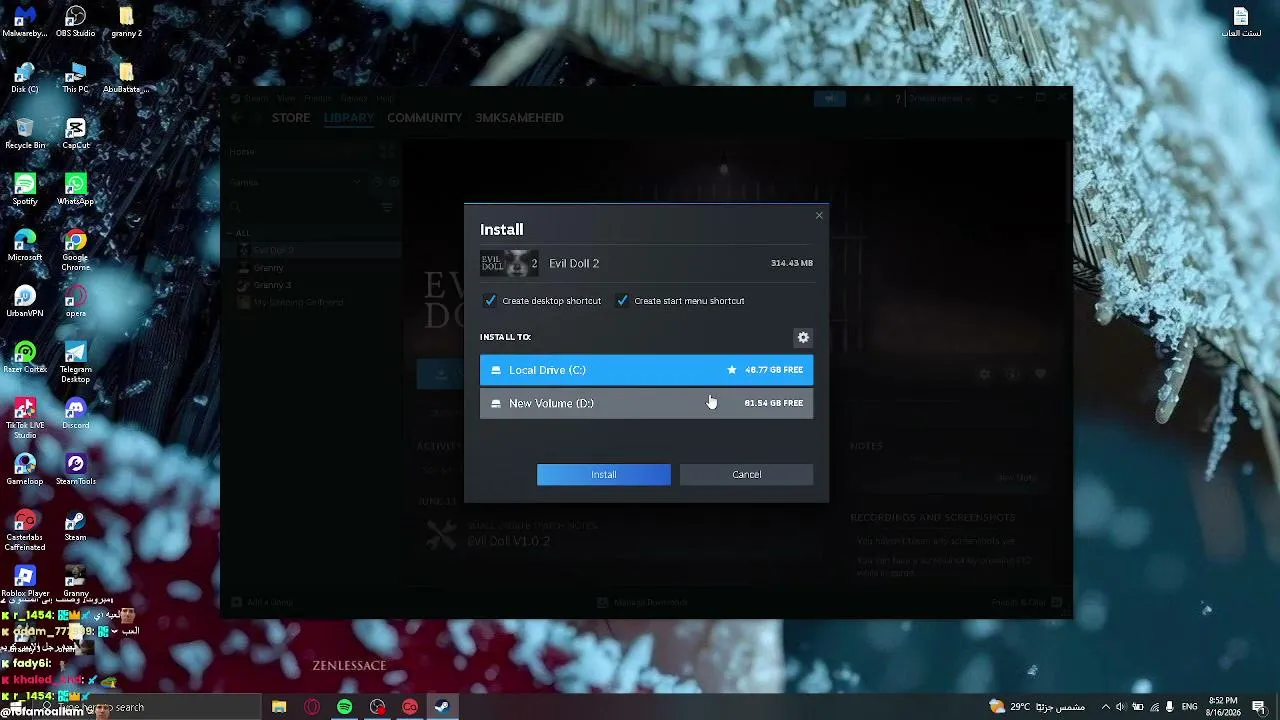1280x720 pixels.
Task: Open the clock showing 8:52 PM
Action: [x=1222, y=707]
